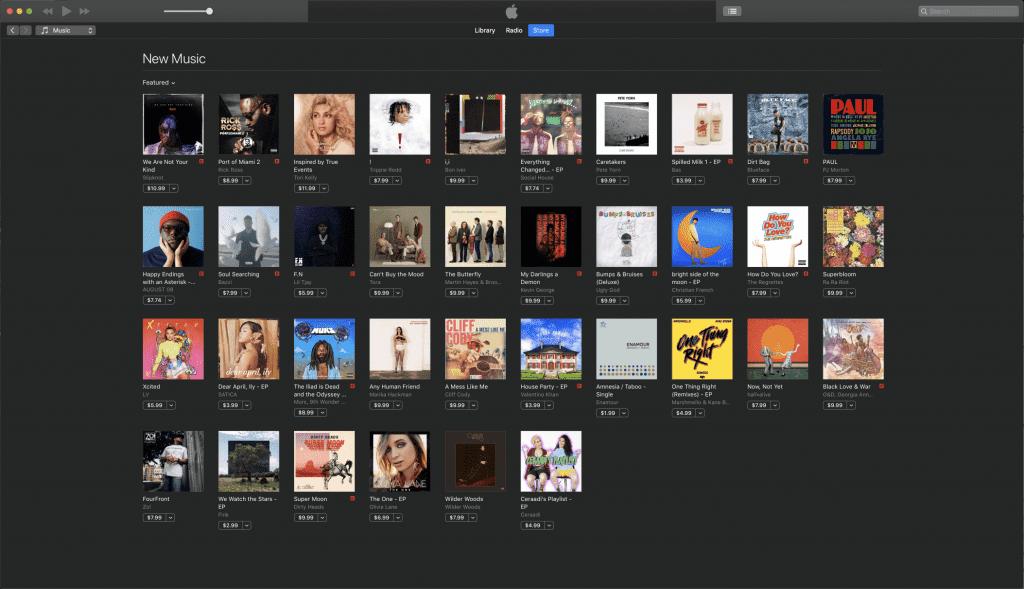This screenshot has width=1024, height=589.
Task: Click the Can't Buy the Mood title
Action: pyautogui.click(x=396, y=274)
